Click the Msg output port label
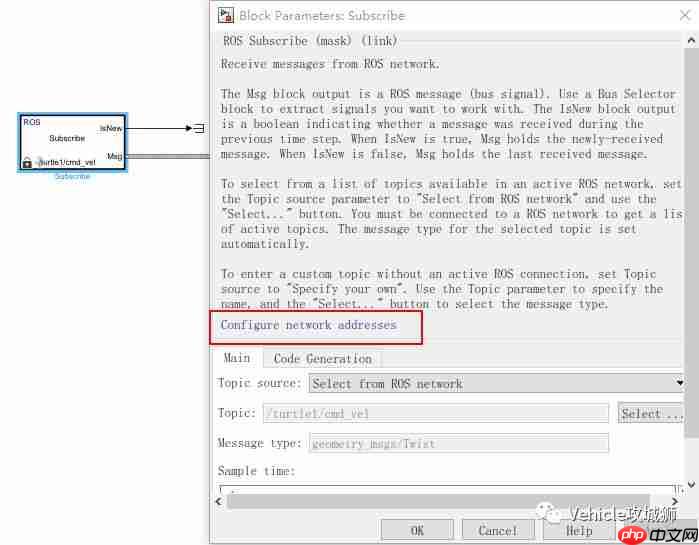Image resolution: width=699 pixels, height=545 pixels. coord(115,156)
